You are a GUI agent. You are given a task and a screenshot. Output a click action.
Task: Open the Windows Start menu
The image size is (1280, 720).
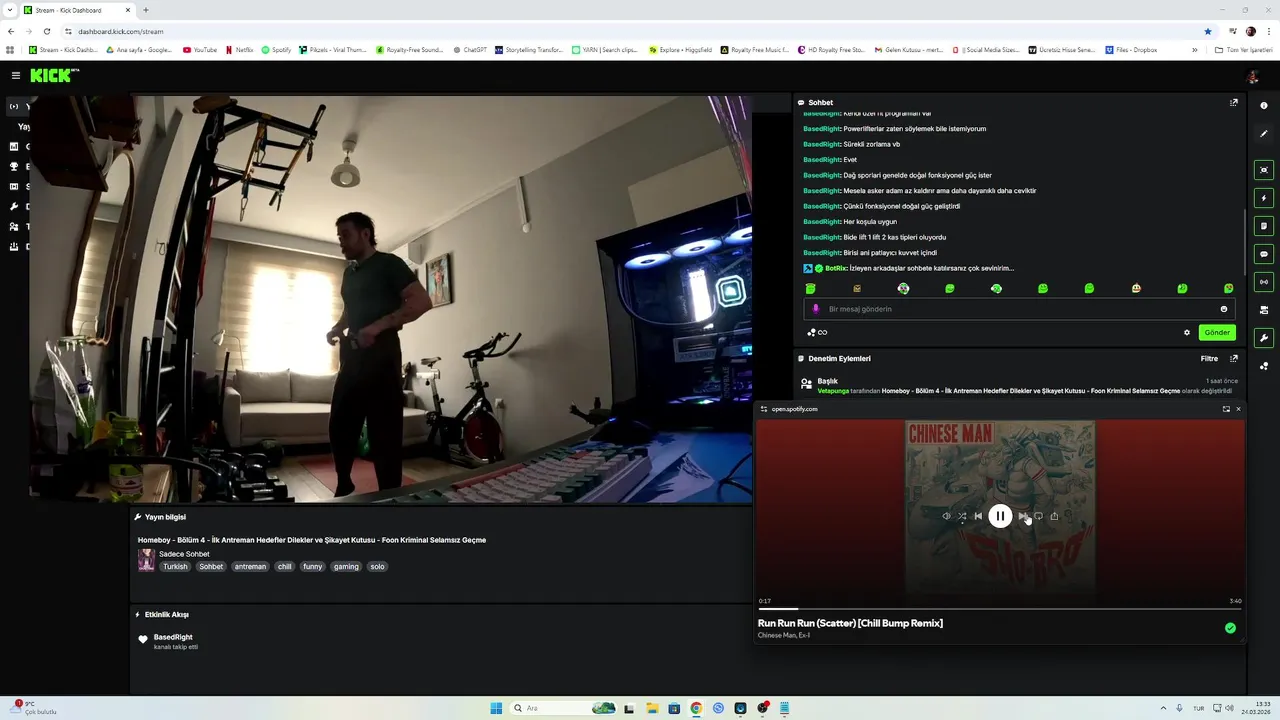(496, 708)
